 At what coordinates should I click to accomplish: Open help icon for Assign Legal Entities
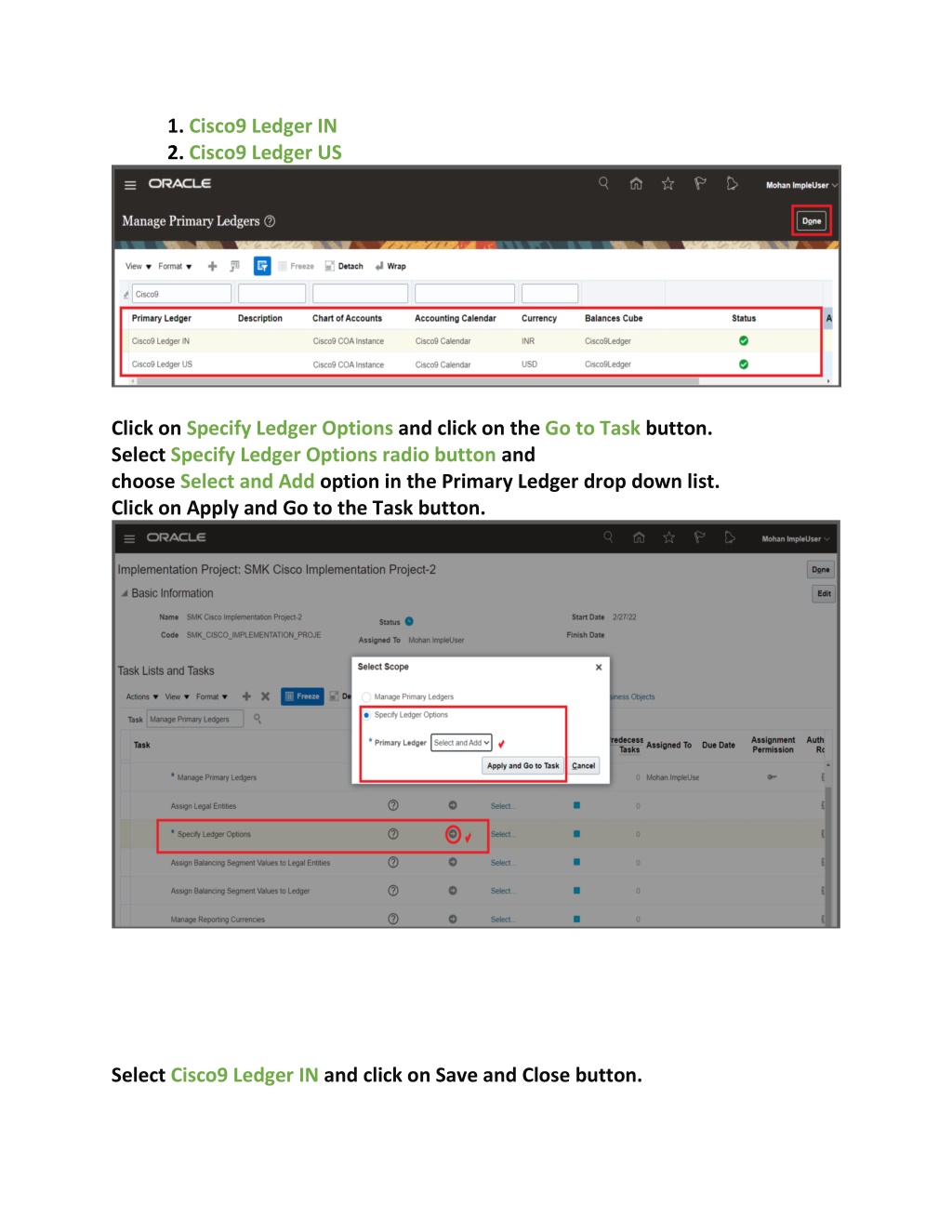pyautogui.click(x=393, y=805)
